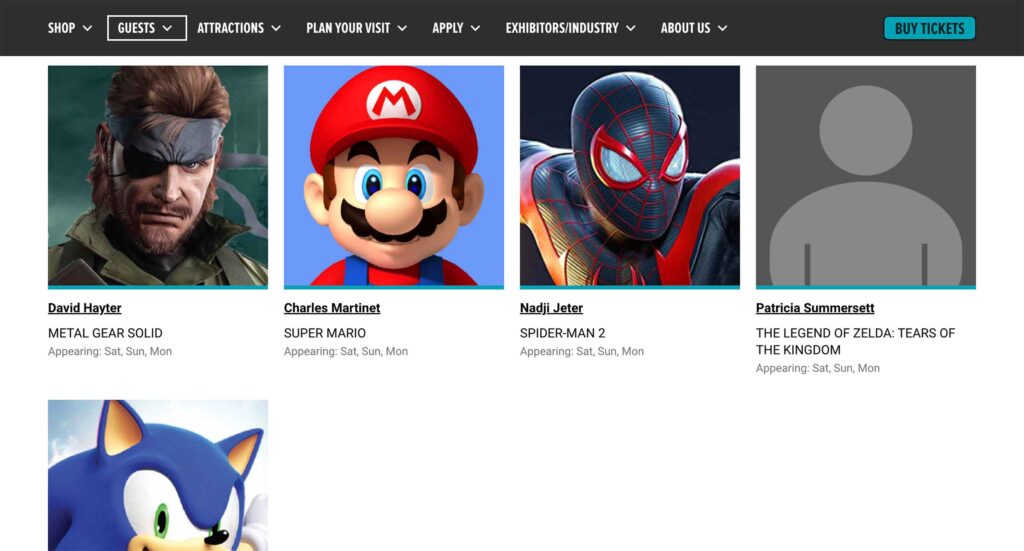Screen dimensions: 1024x551
Task: Open Exhibitors/Industry navigation menu
Action: (570, 28)
